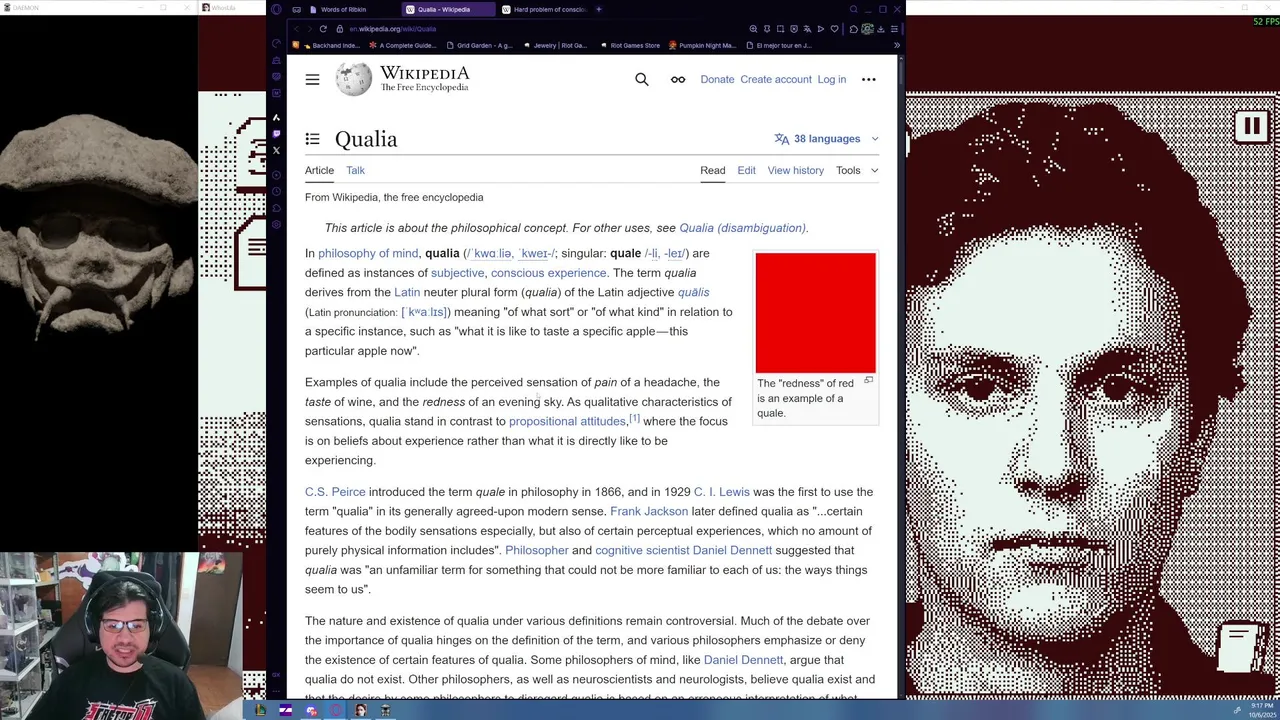The width and height of the screenshot is (1280, 720).
Task: Open X icon in browser sidebar
Action: click(x=276, y=150)
